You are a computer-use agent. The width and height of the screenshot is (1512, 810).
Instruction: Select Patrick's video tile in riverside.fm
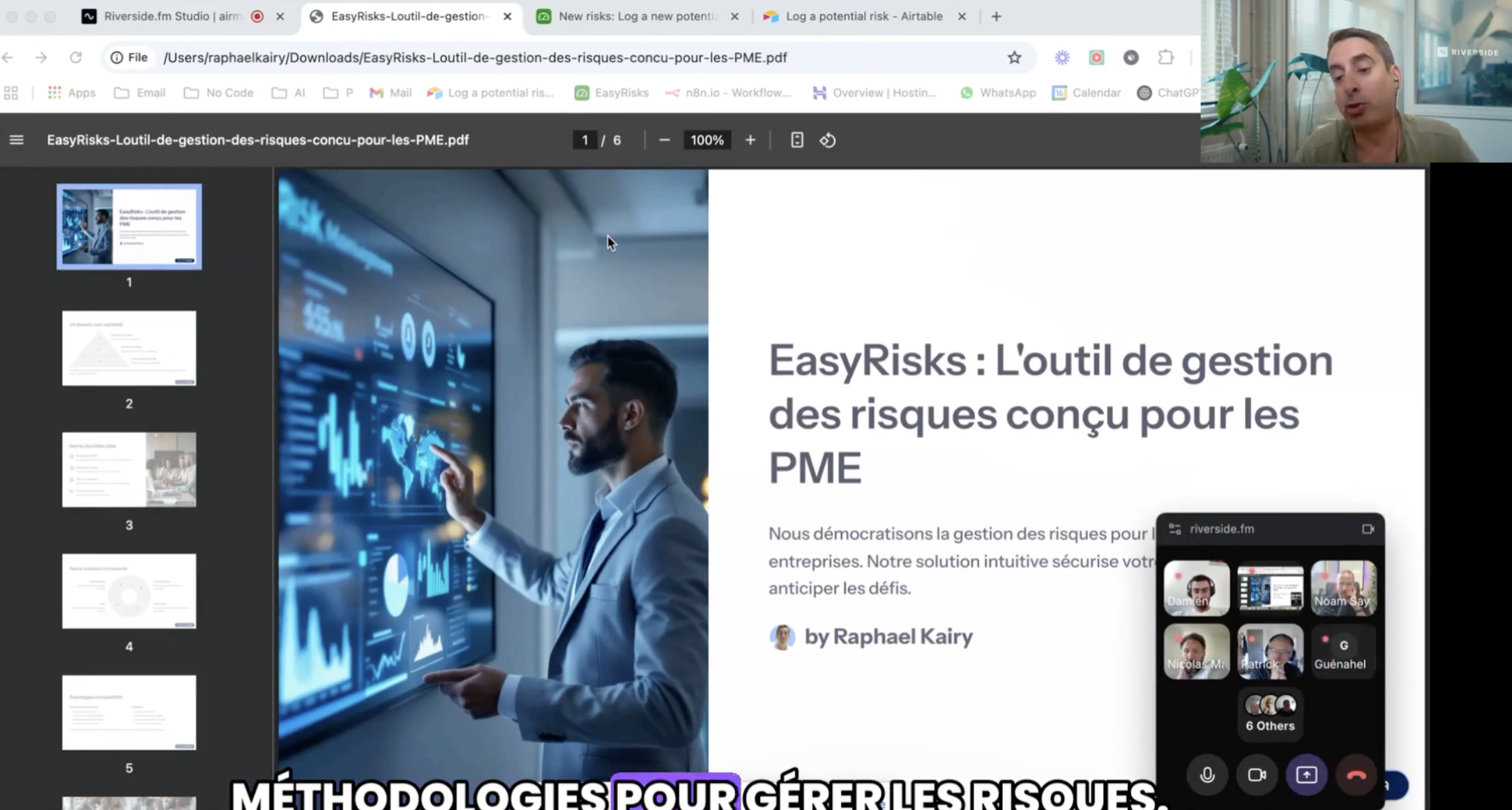(1270, 651)
